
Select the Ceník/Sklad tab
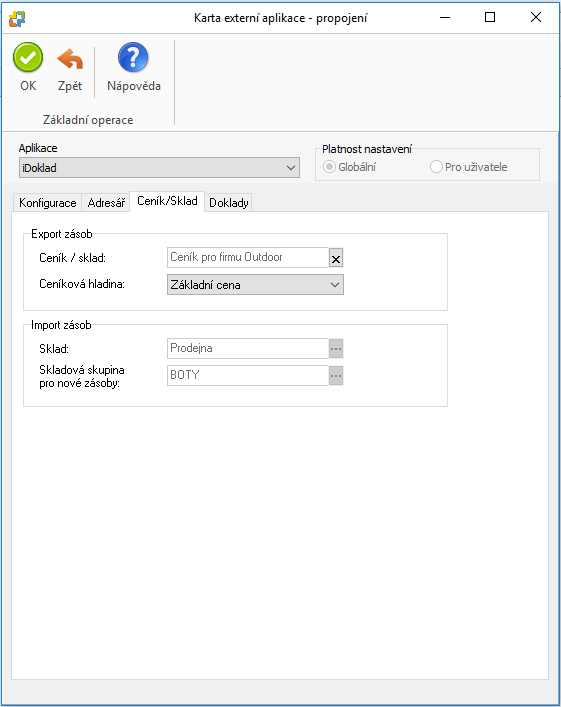click(167, 201)
